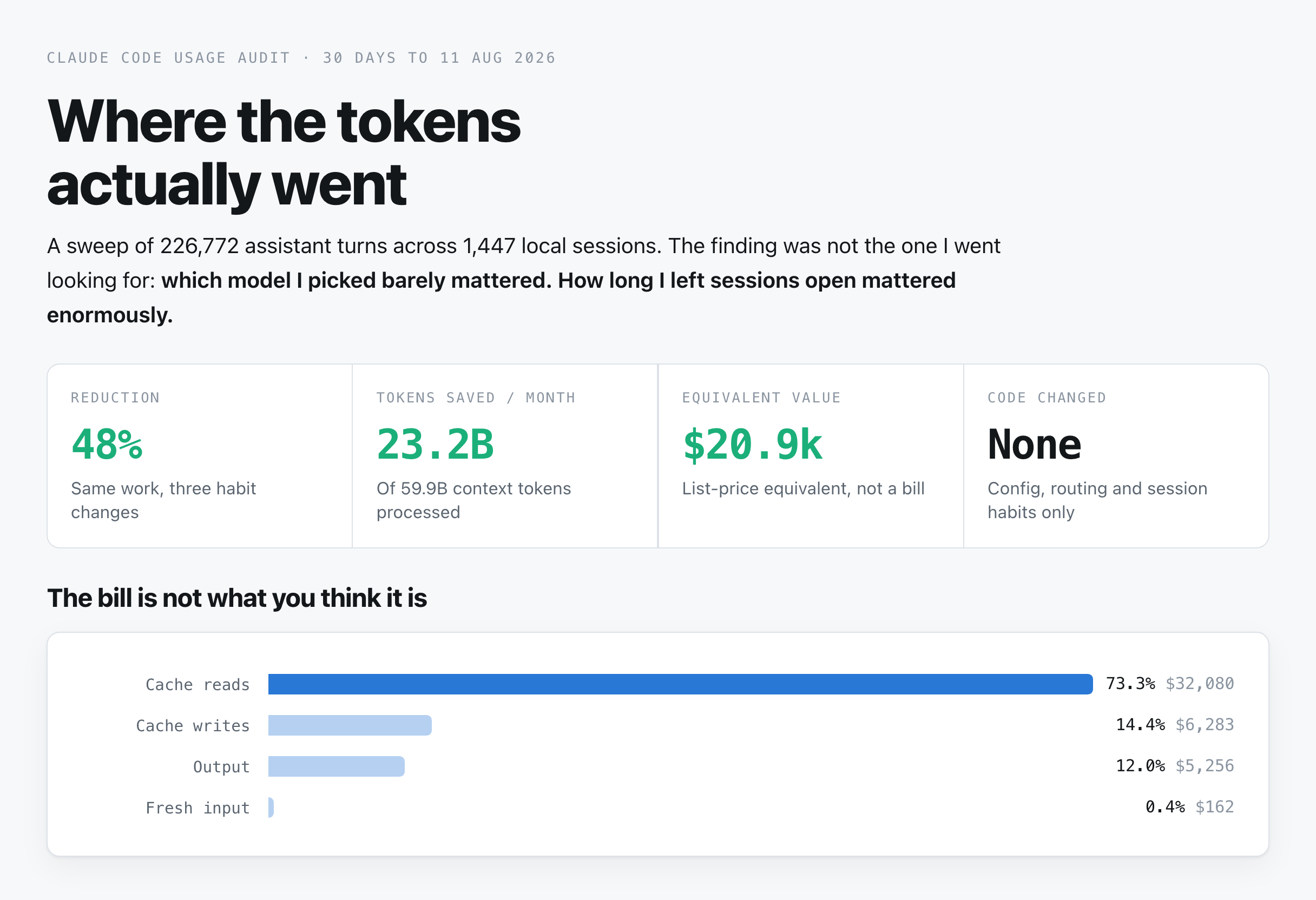Click the Tokens Saved / Month label
The image size is (1316, 900).
tap(476, 398)
